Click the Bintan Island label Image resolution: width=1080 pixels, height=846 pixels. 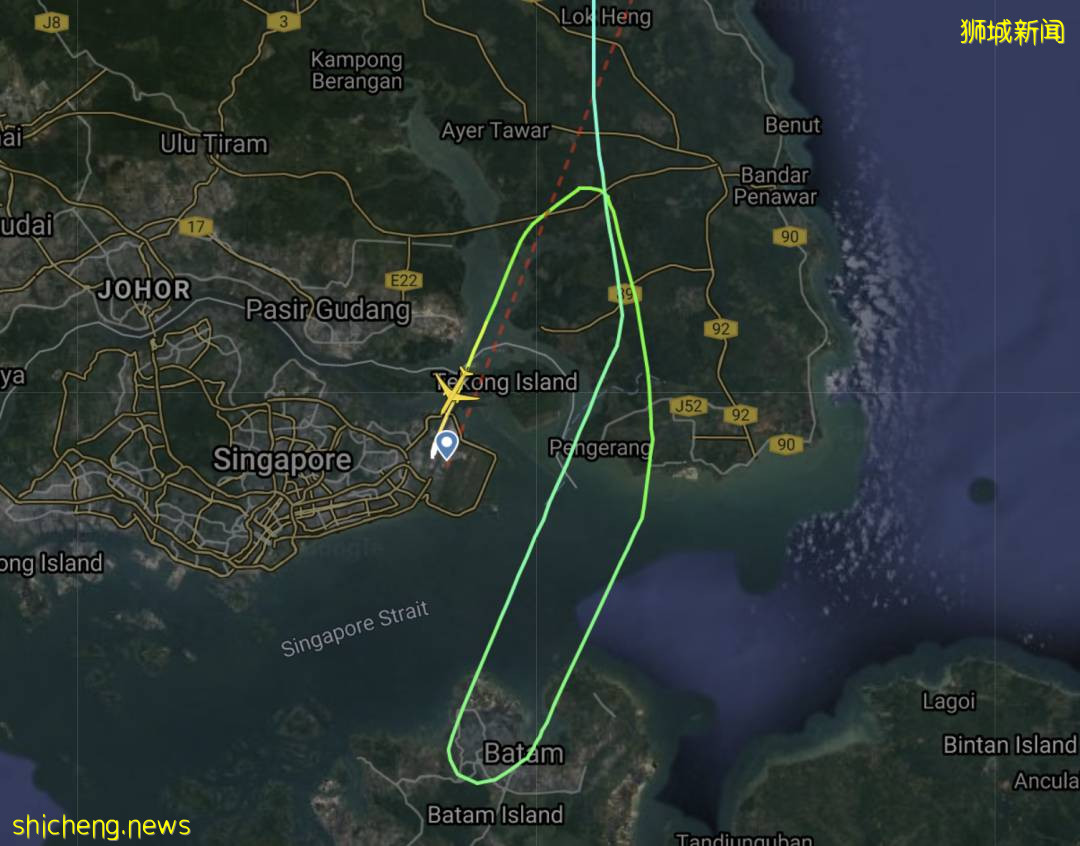[x=1009, y=745]
